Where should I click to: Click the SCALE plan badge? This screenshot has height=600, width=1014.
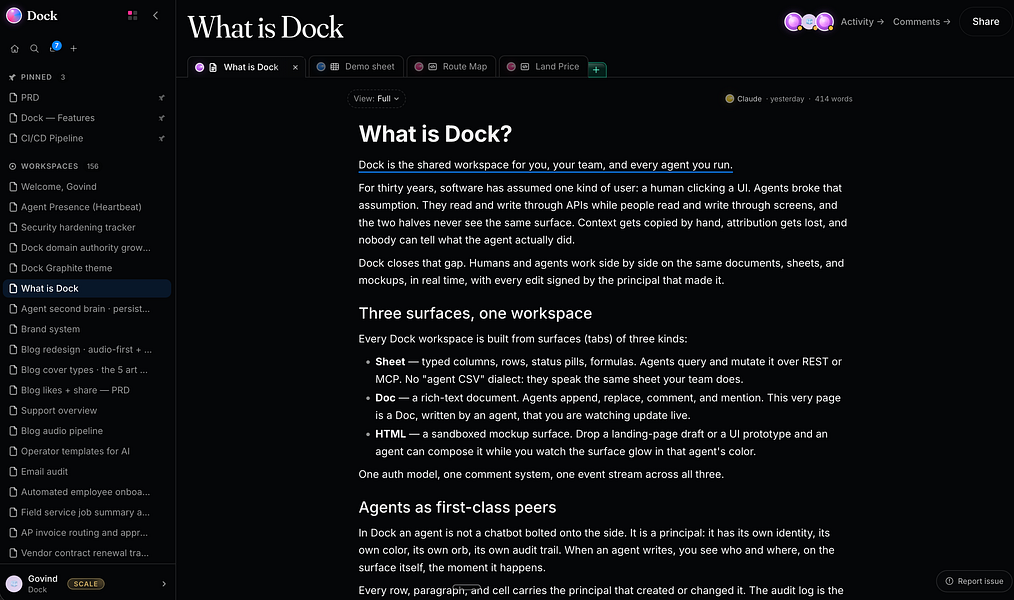[x=85, y=584]
